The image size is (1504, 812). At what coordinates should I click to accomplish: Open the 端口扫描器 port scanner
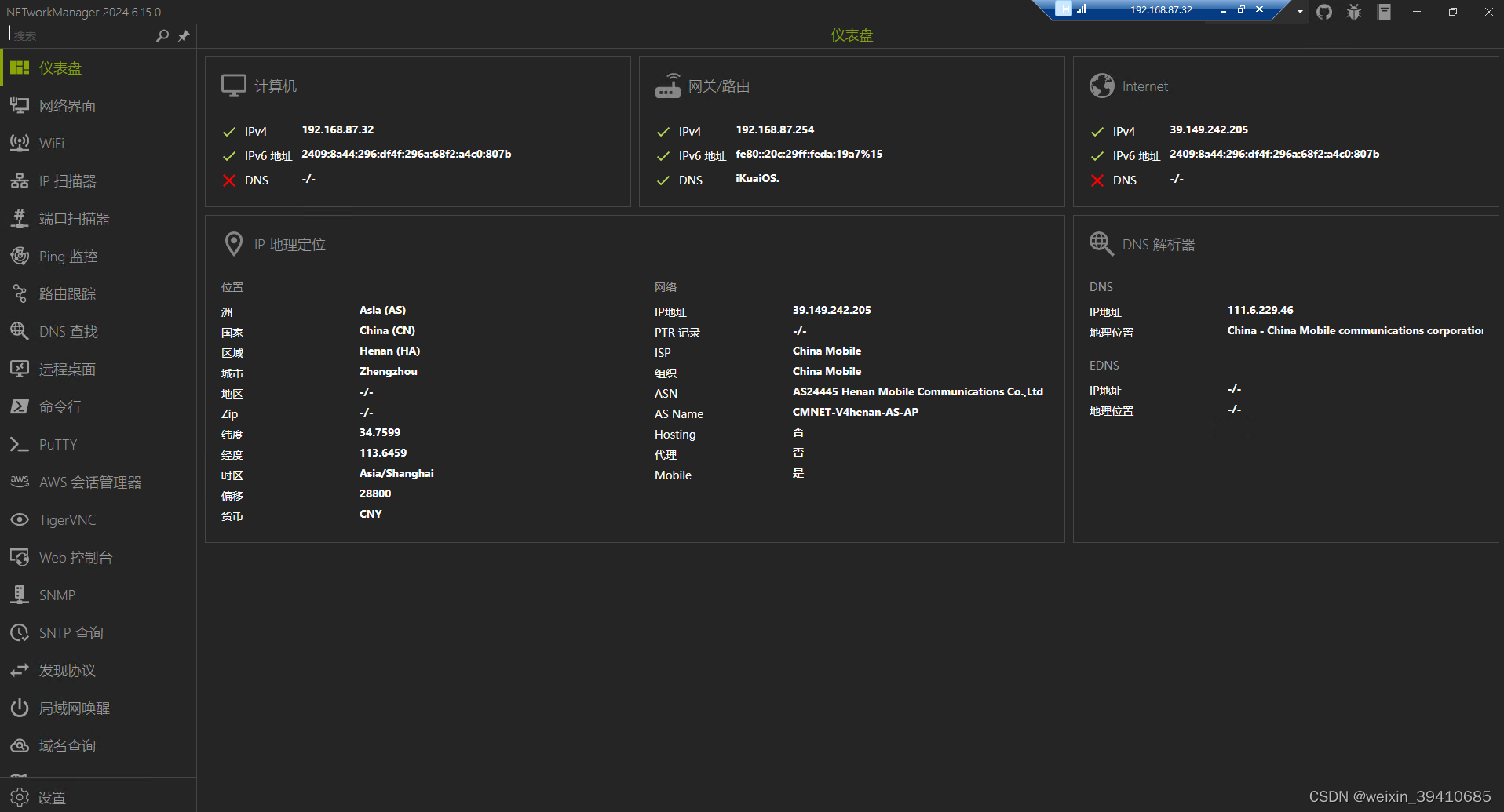(x=74, y=218)
